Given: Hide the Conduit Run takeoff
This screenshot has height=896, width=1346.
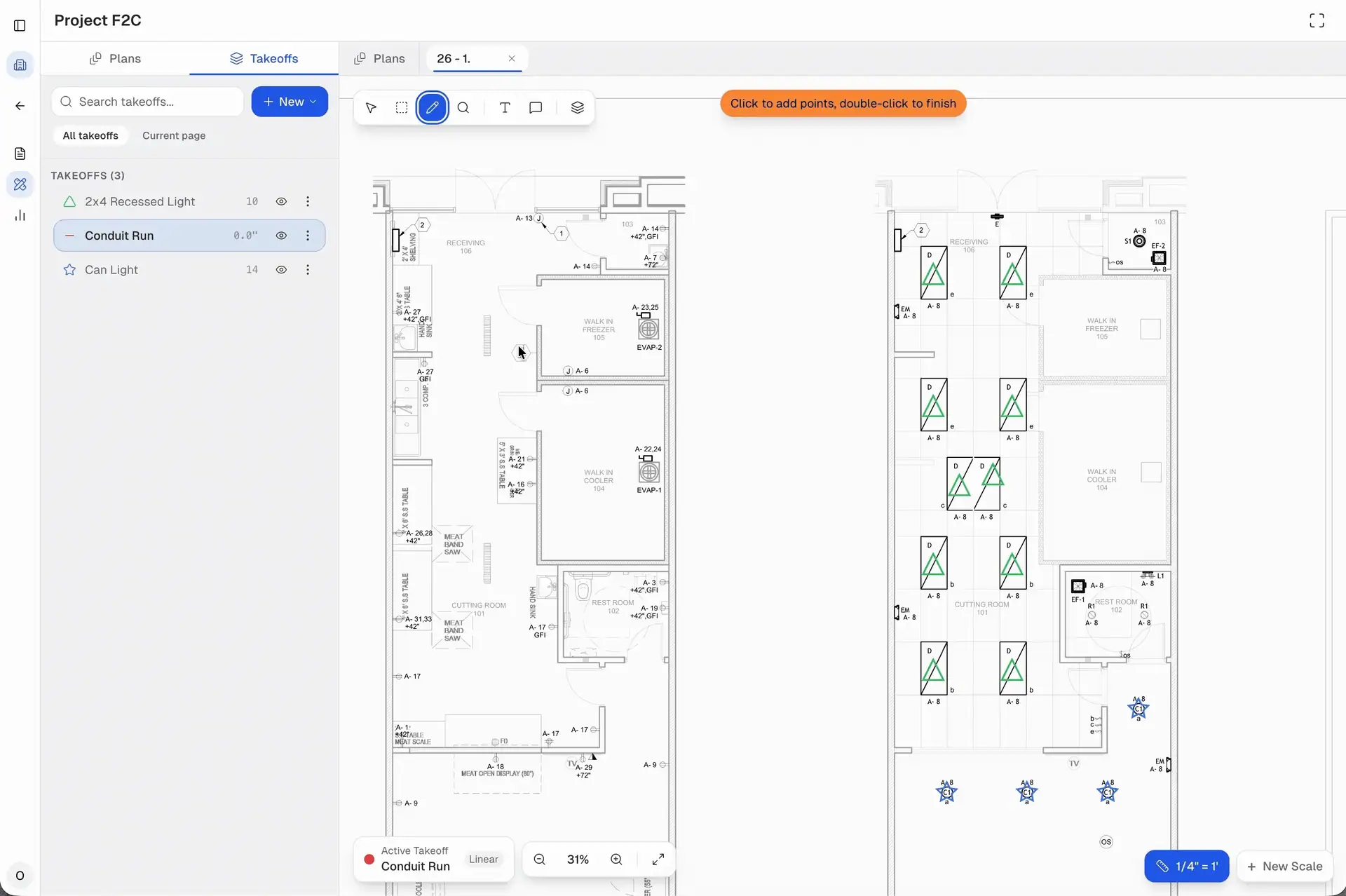Looking at the screenshot, I should 281,236.
